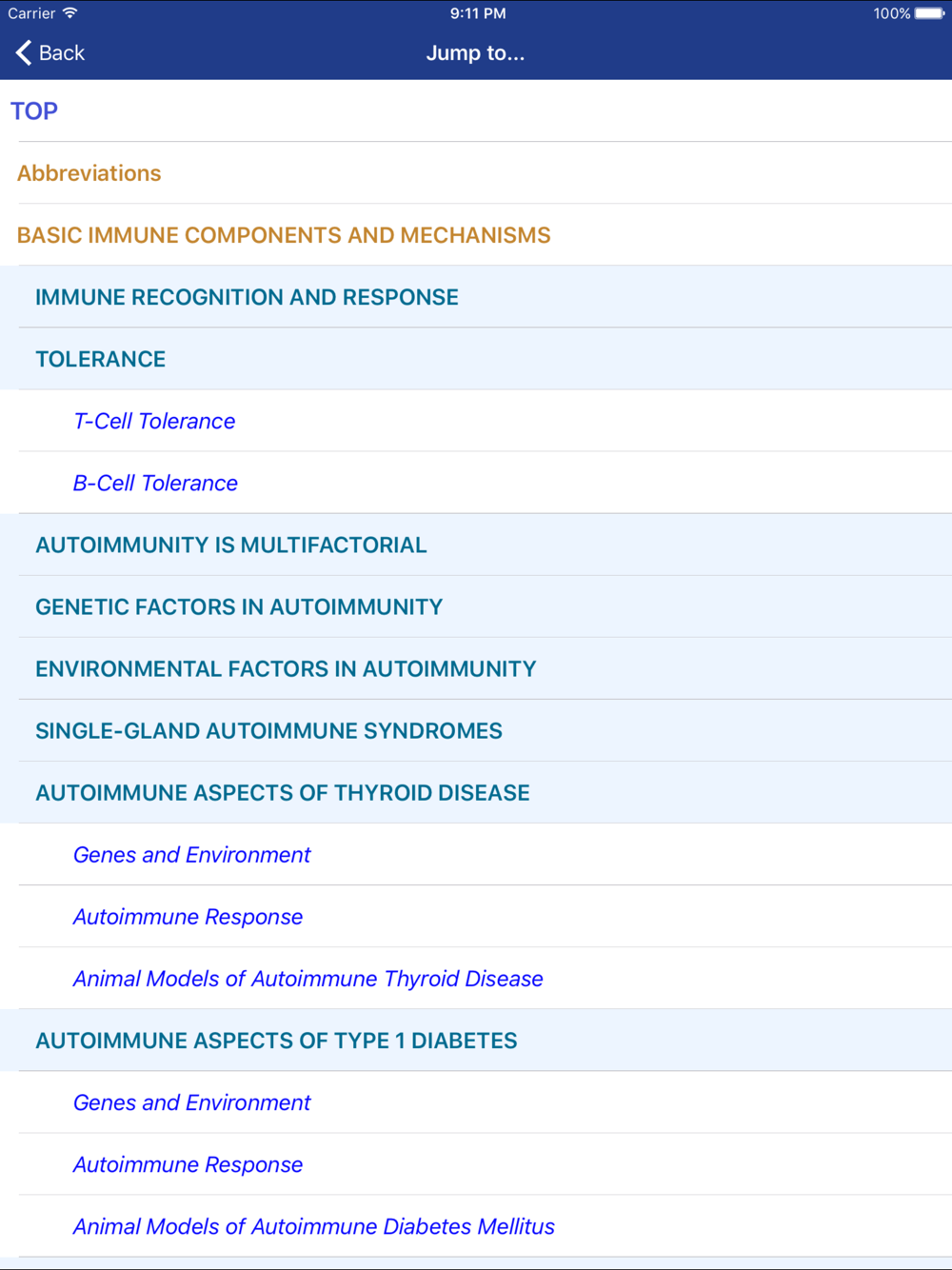Open B-Cell Tolerance subsection
Image resolution: width=952 pixels, height=1270 pixels.
(x=476, y=482)
